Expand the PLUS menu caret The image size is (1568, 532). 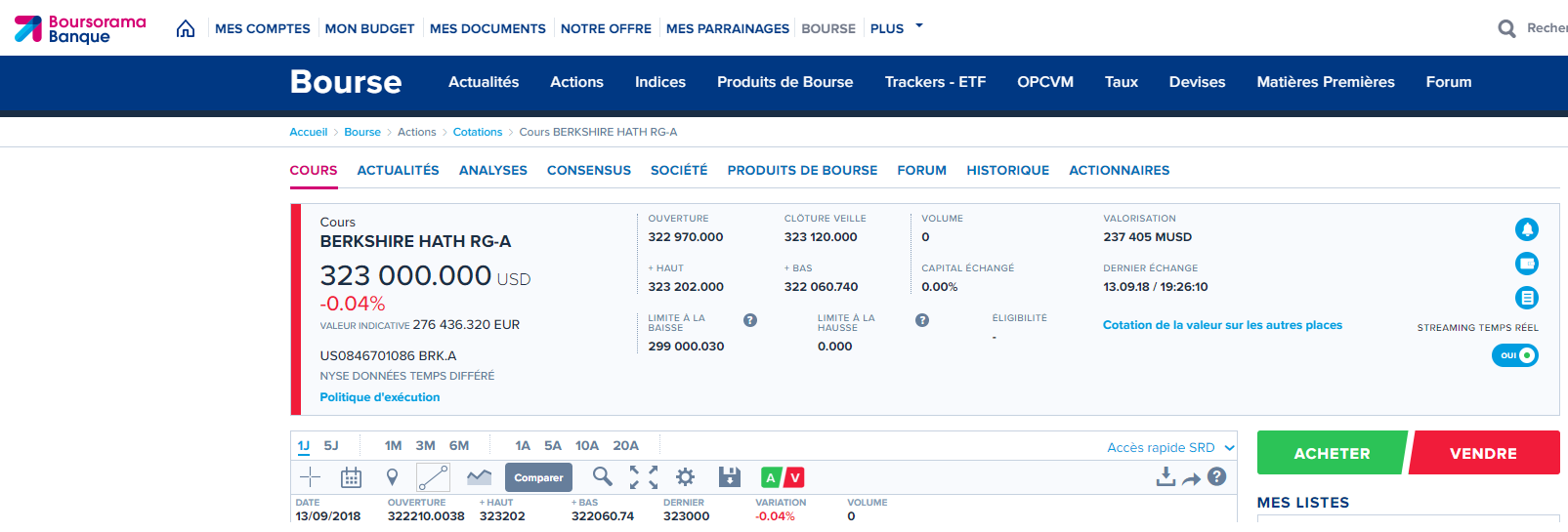click(x=919, y=26)
